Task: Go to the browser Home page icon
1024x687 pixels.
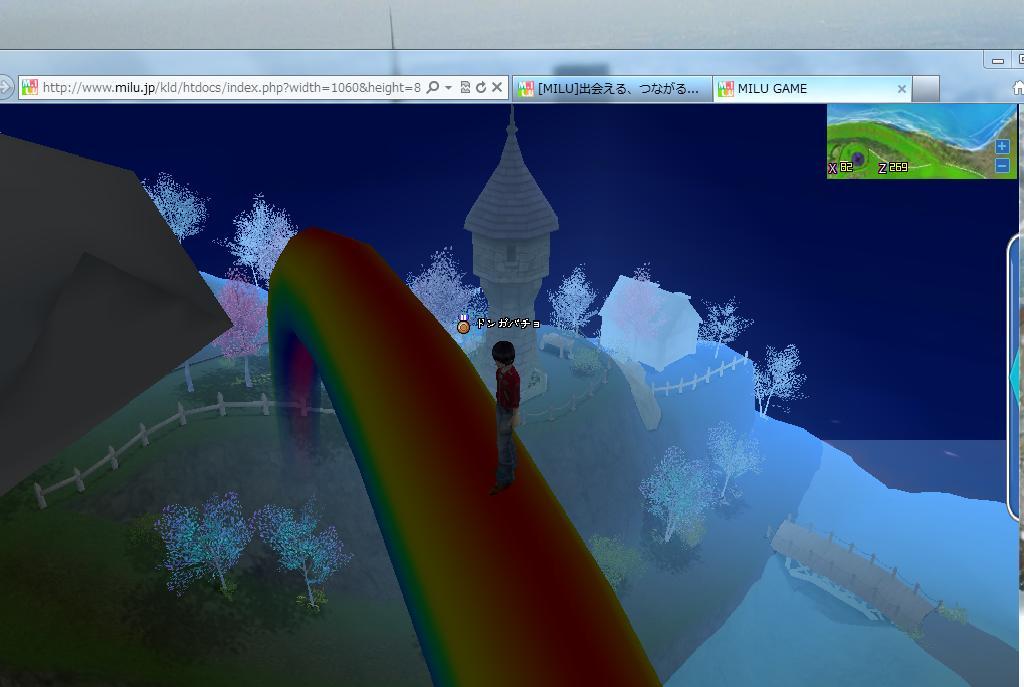Action: [1017, 88]
